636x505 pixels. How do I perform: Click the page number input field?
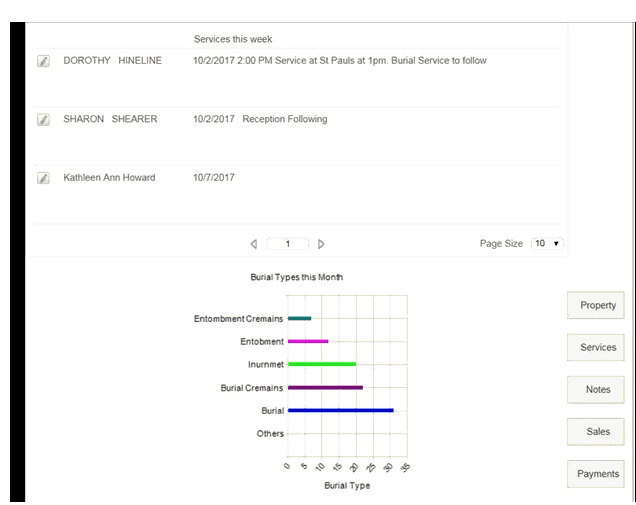287,244
